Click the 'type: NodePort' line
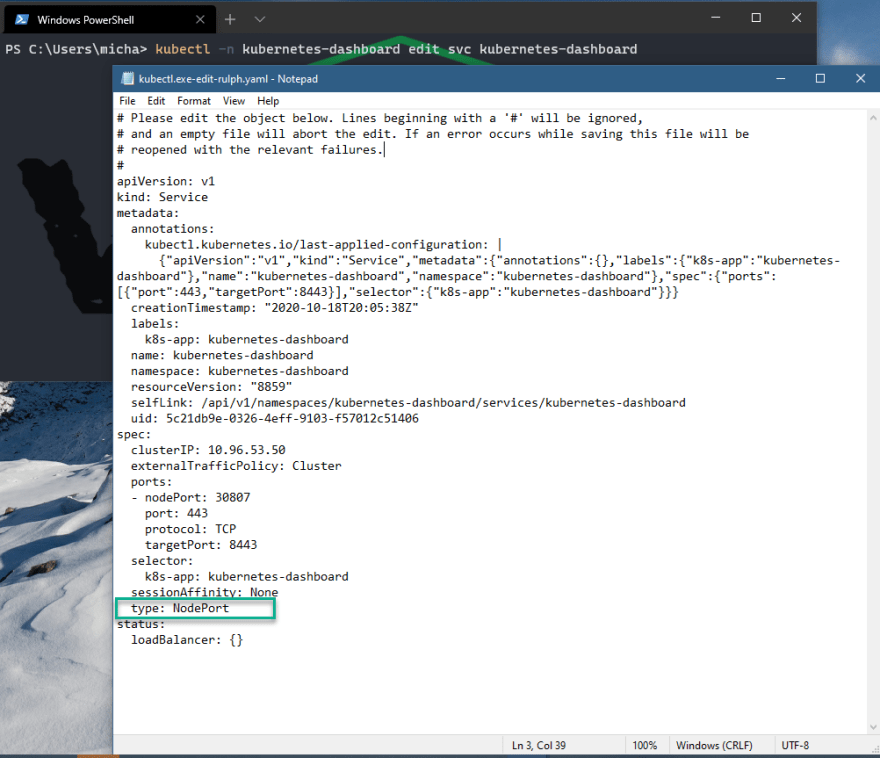Image resolution: width=880 pixels, height=758 pixels. pos(180,608)
